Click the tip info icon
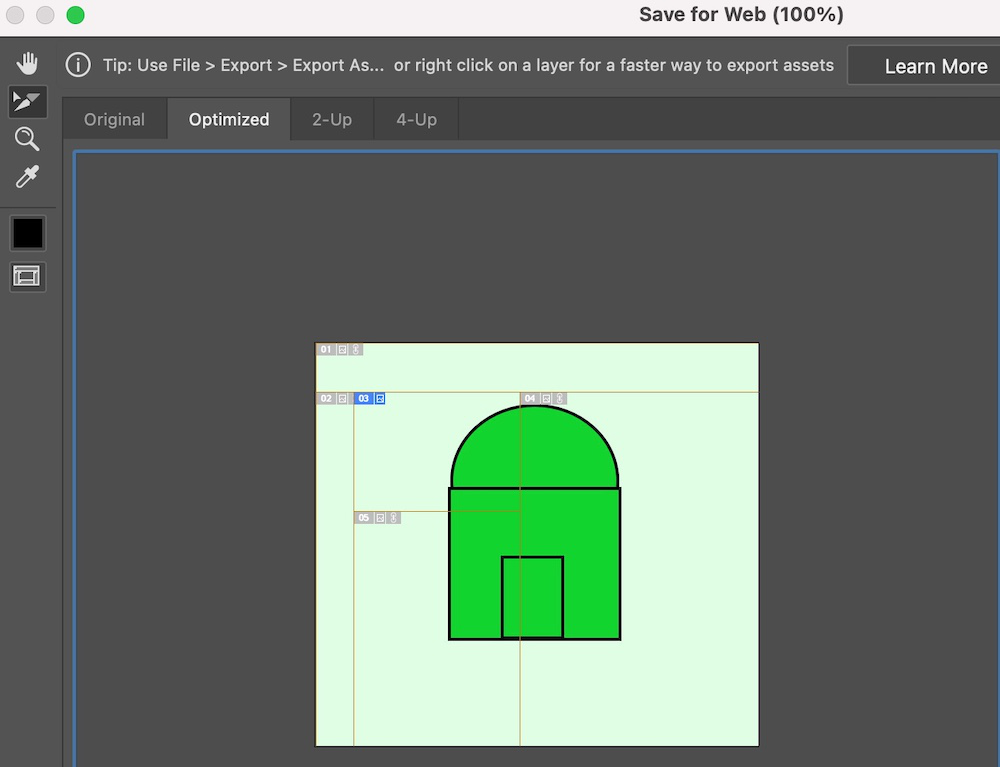The height and width of the screenshot is (767, 1000). click(x=78, y=66)
